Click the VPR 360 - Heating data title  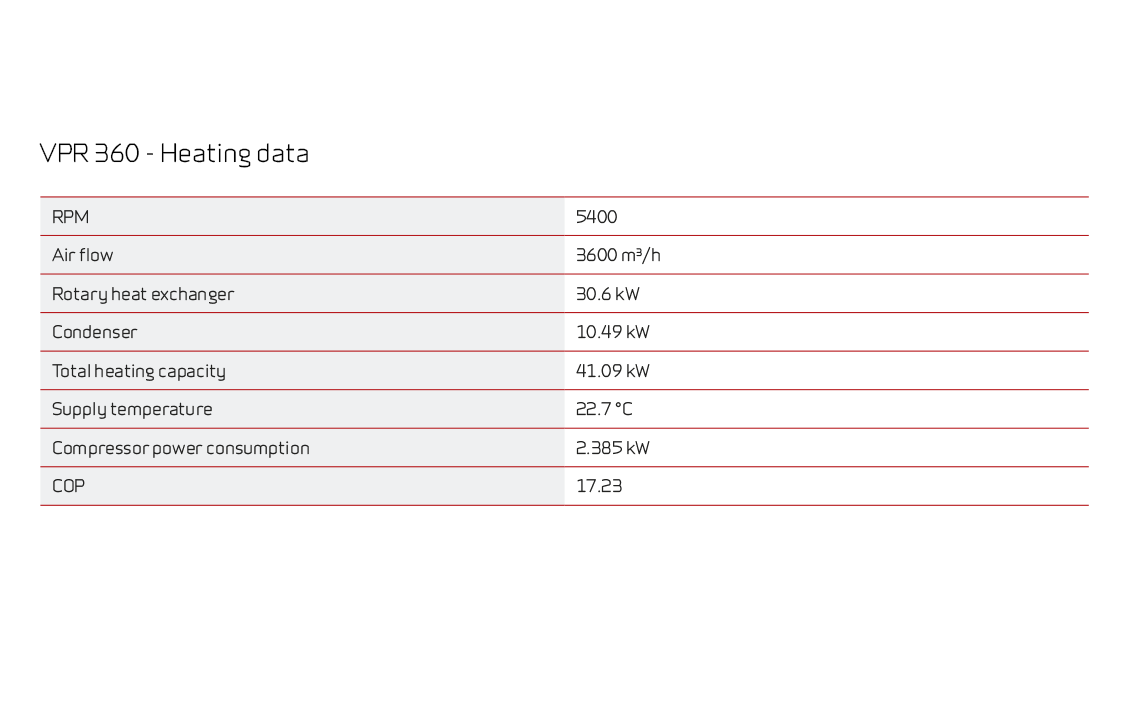(x=174, y=154)
